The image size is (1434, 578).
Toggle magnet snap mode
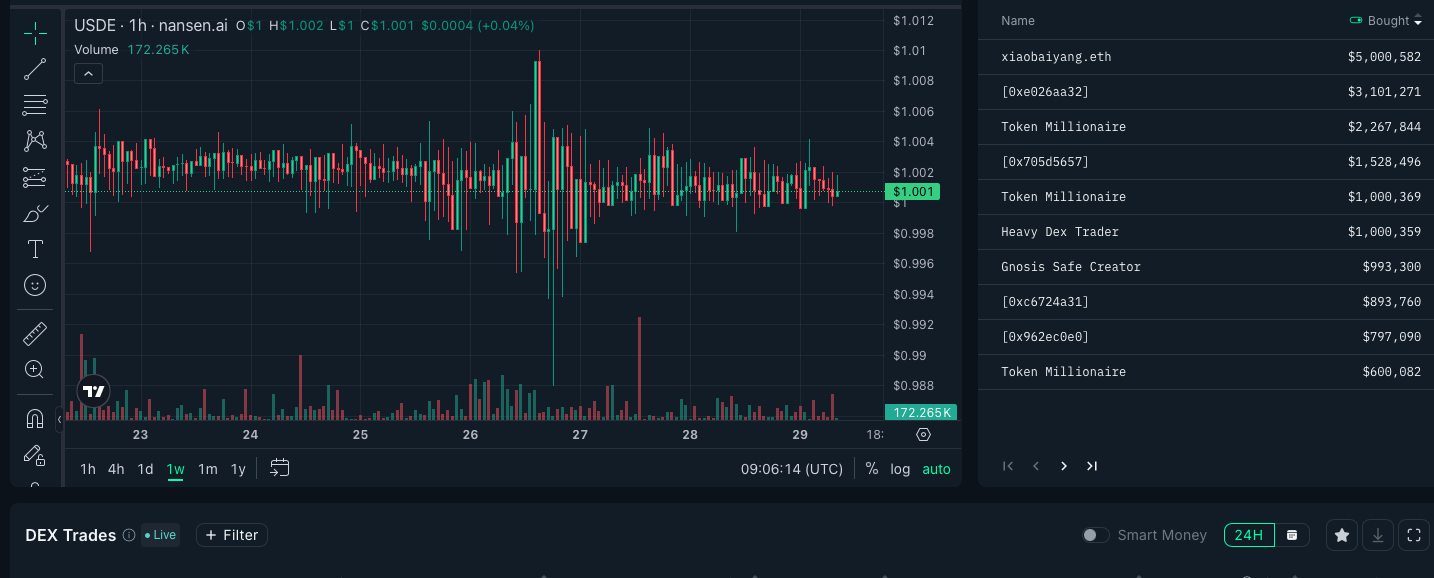click(35, 419)
